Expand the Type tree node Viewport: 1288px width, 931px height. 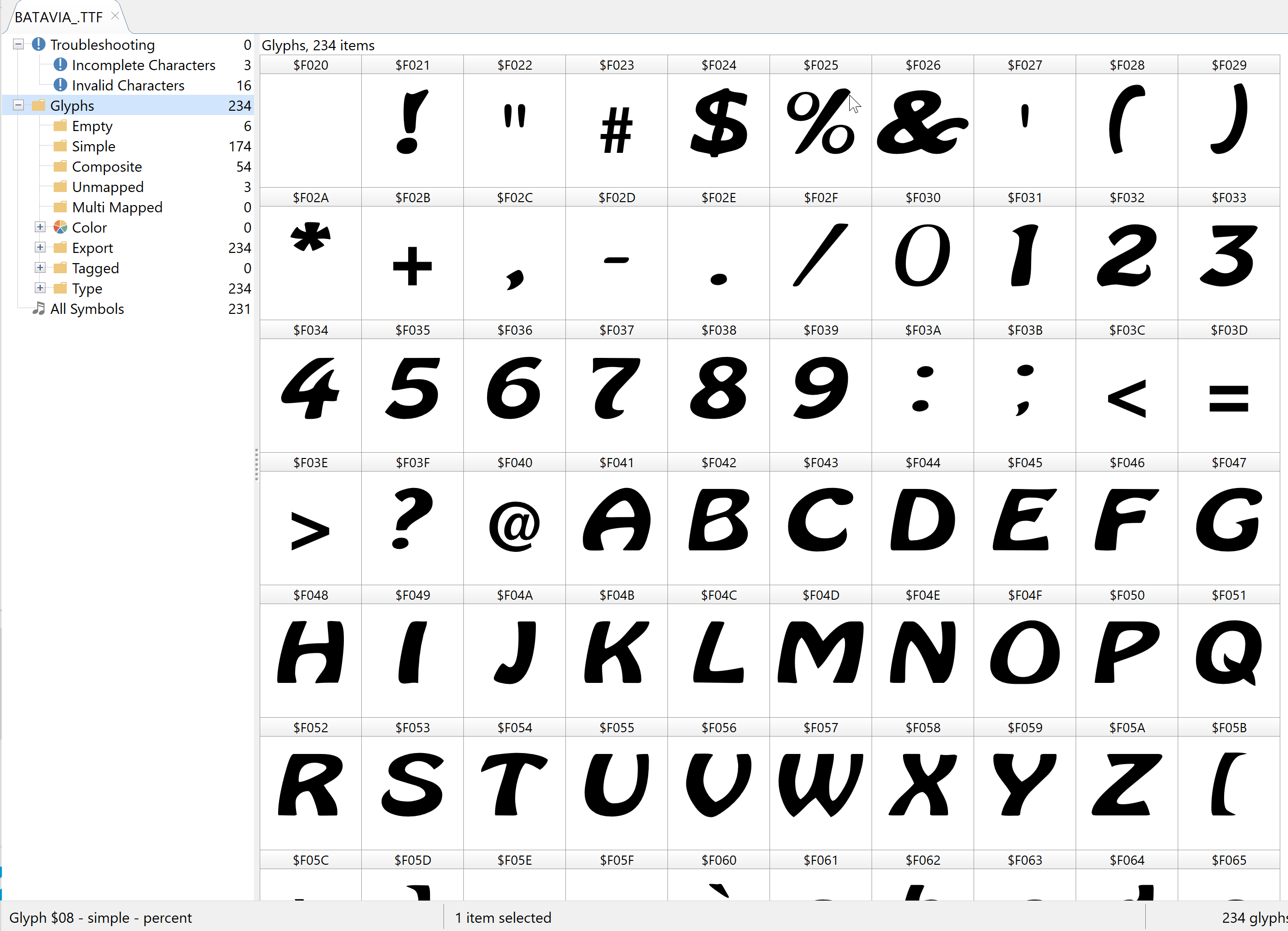pyautogui.click(x=40, y=288)
